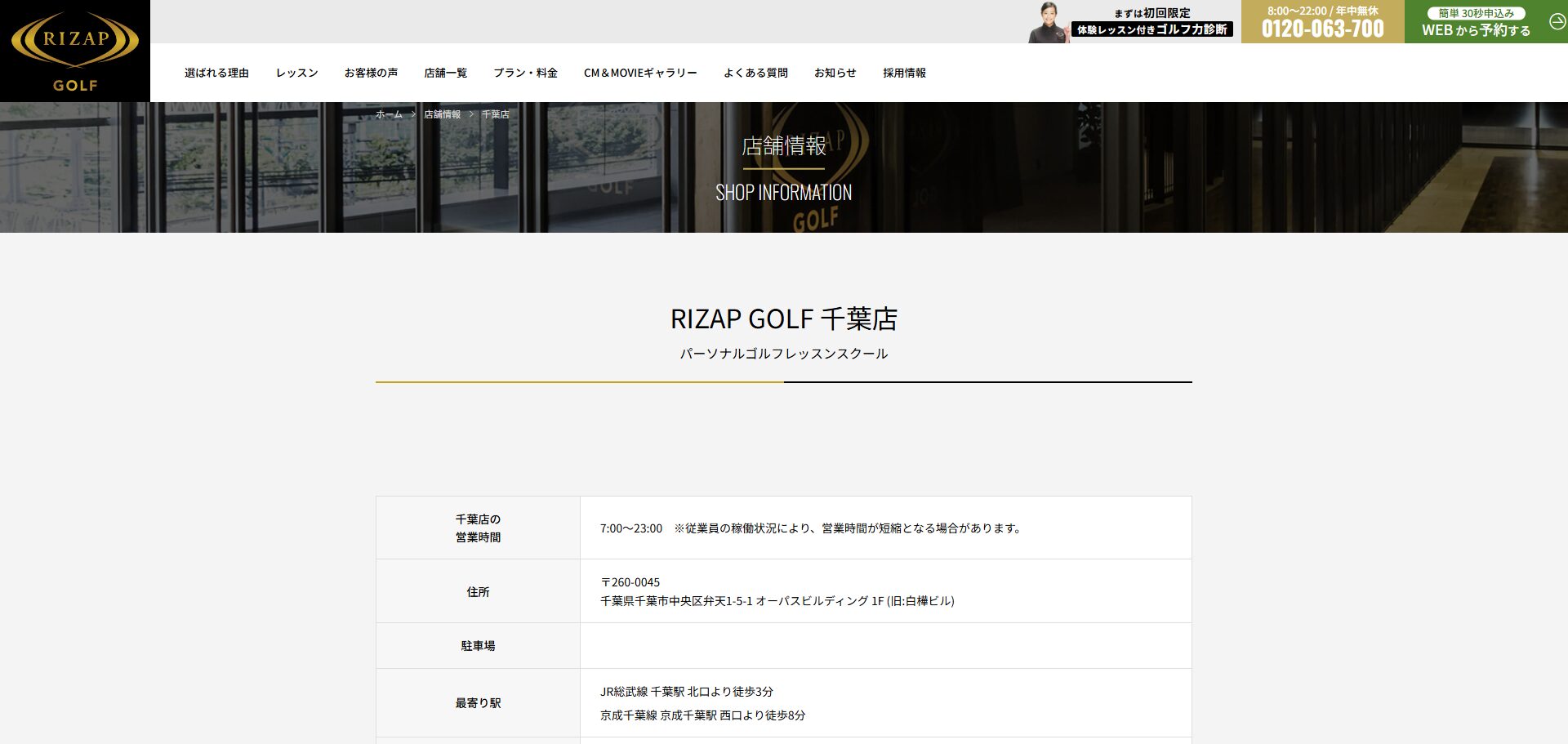Open the レッスン menu item
This screenshot has width=1568, height=744.
tap(296, 73)
